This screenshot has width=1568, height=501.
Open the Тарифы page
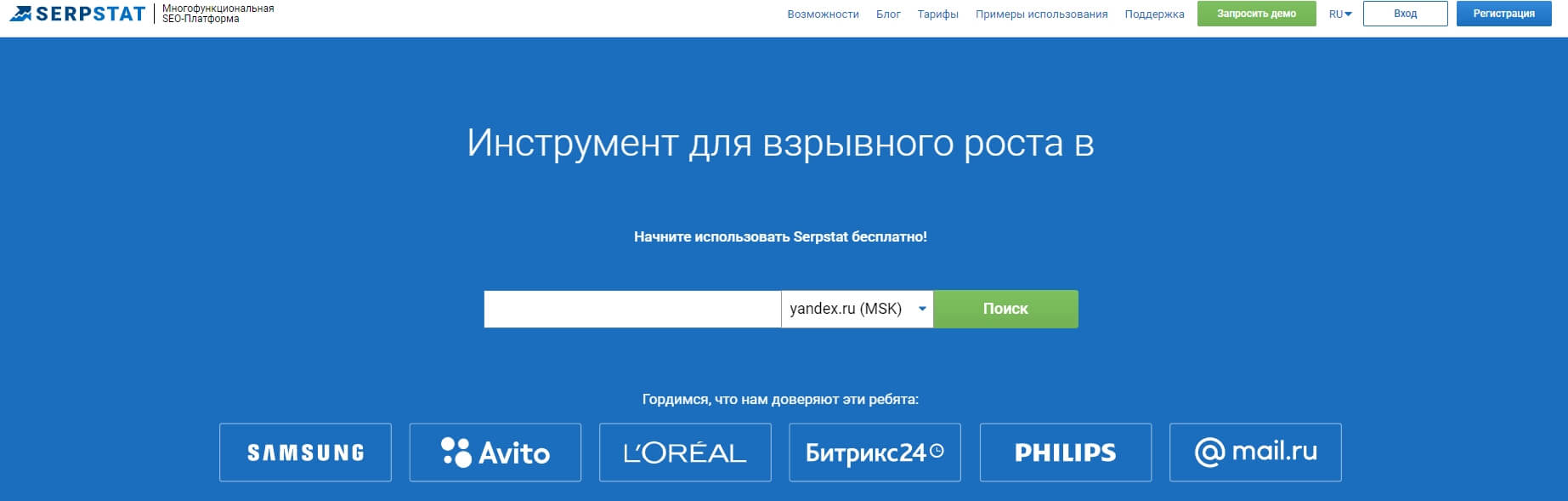(x=937, y=14)
